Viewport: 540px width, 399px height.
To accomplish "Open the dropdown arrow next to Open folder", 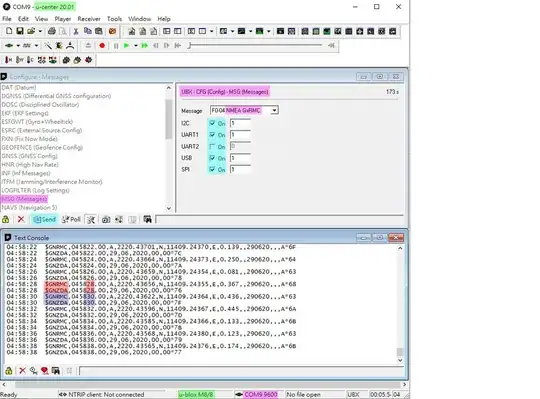I will tap(40, 31).
